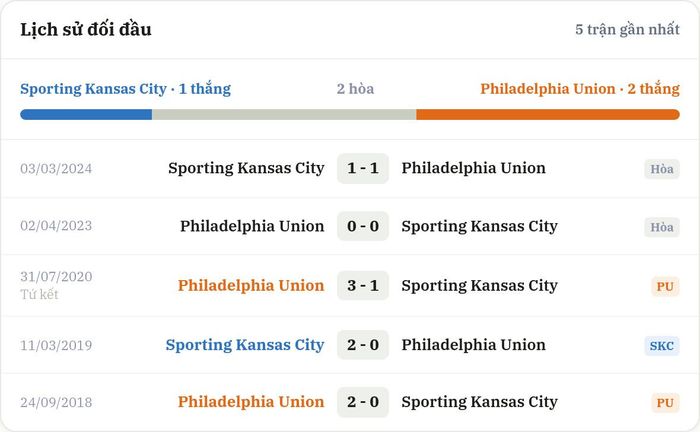Click the 3 - 1 score box
Viewport: 700px width, 432px height.
363,286
